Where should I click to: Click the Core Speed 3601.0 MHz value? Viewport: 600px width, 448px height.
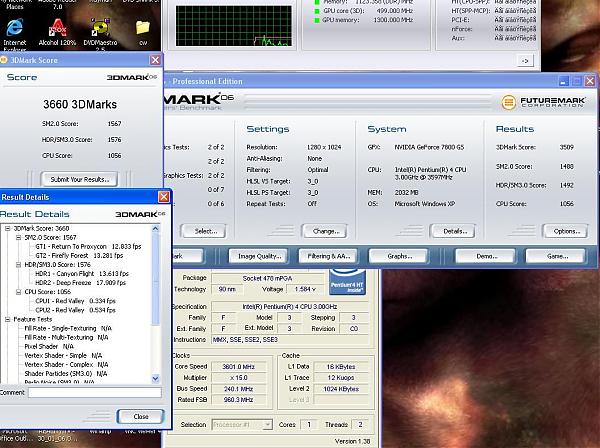tap(238, 367)
